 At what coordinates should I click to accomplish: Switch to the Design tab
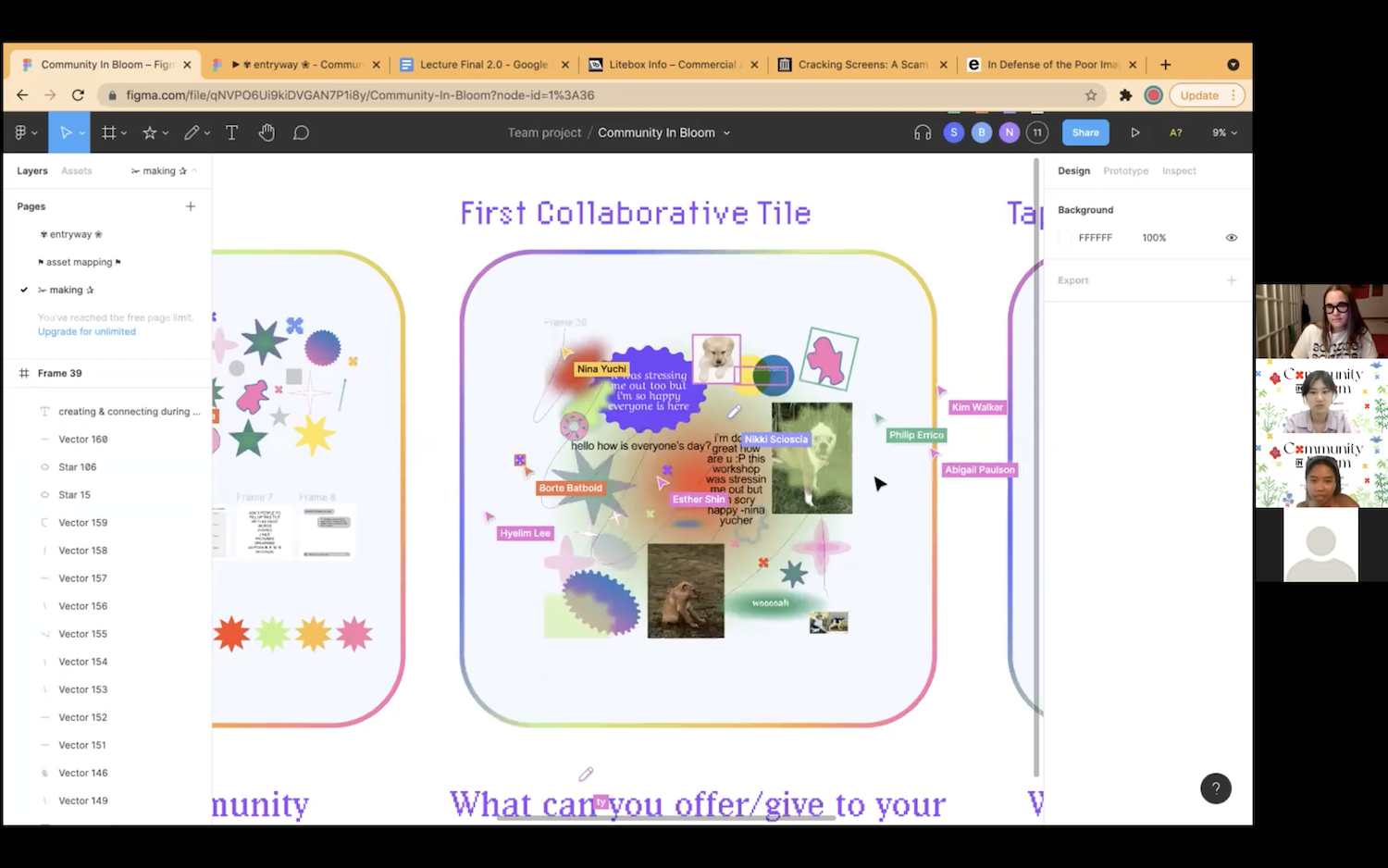(x=1073, y=171)
